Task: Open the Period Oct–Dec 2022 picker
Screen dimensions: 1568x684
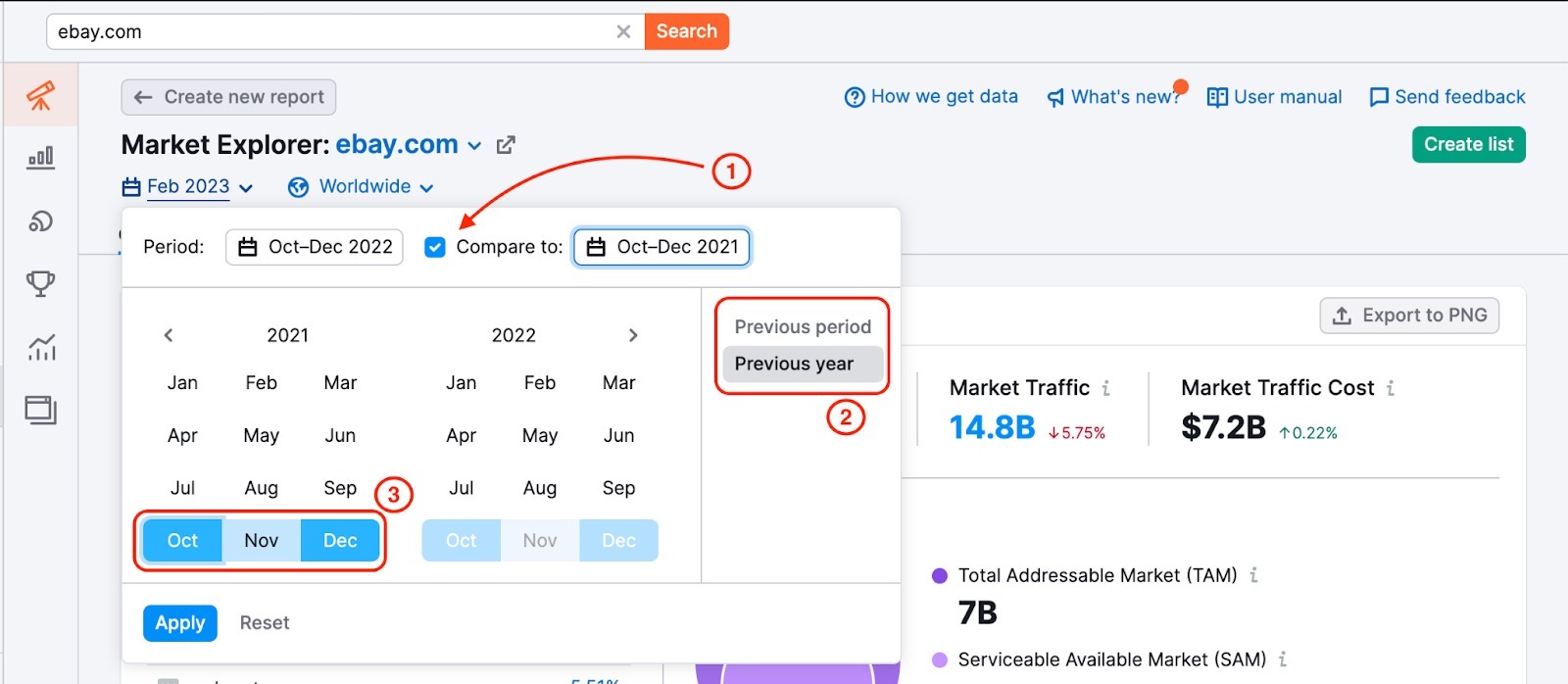Action: pyautogui.click(x=315, y=247)
